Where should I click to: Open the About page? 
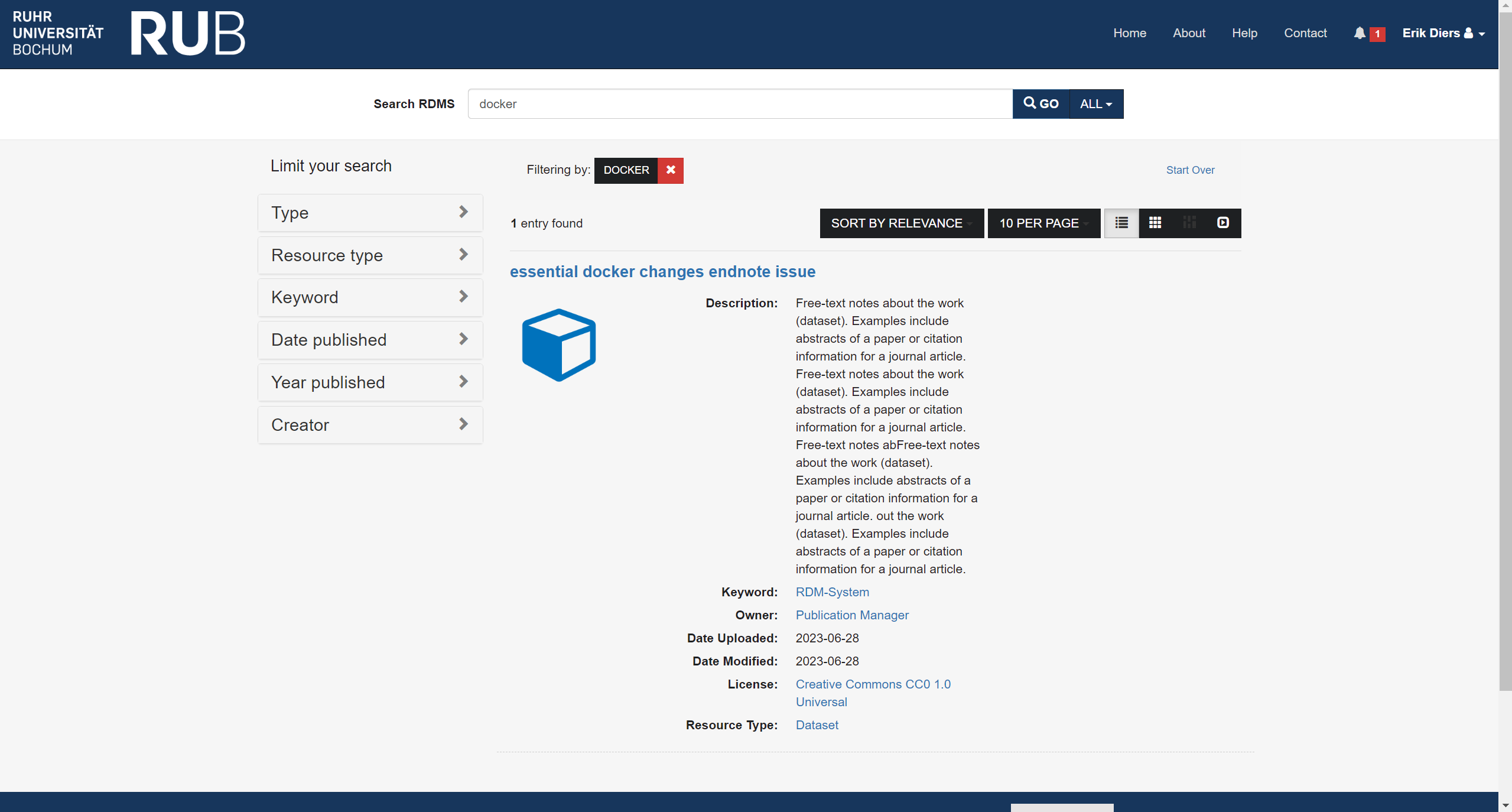coord(1189,33)
